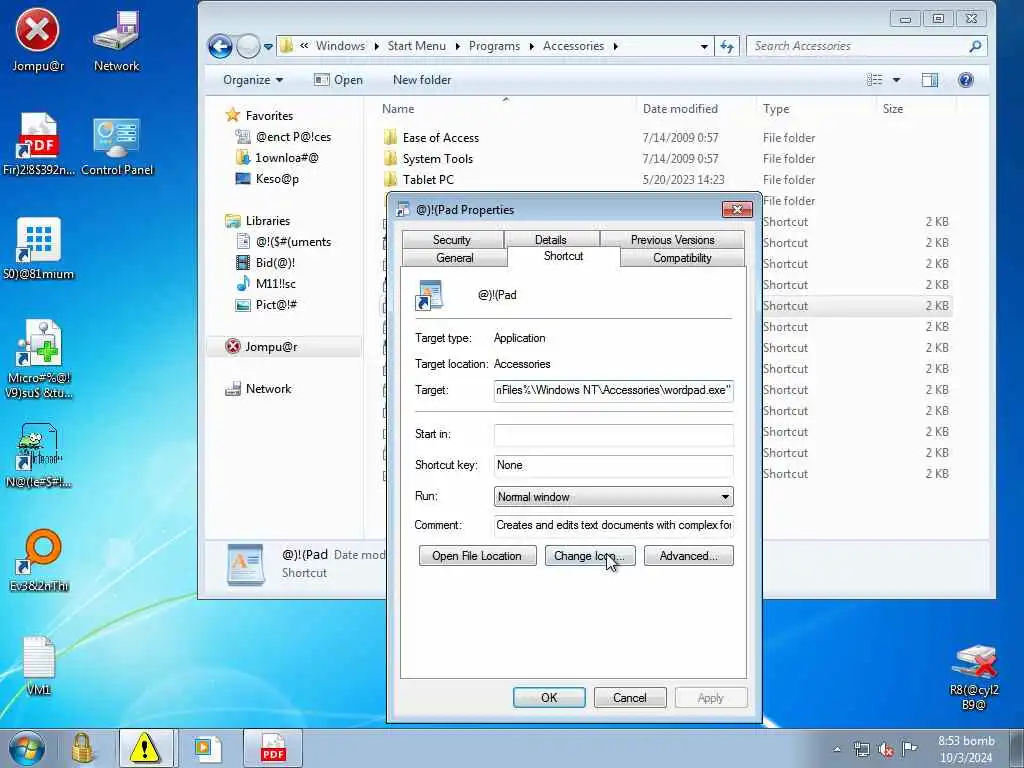Click the Target path field

[x=613, y=391]
